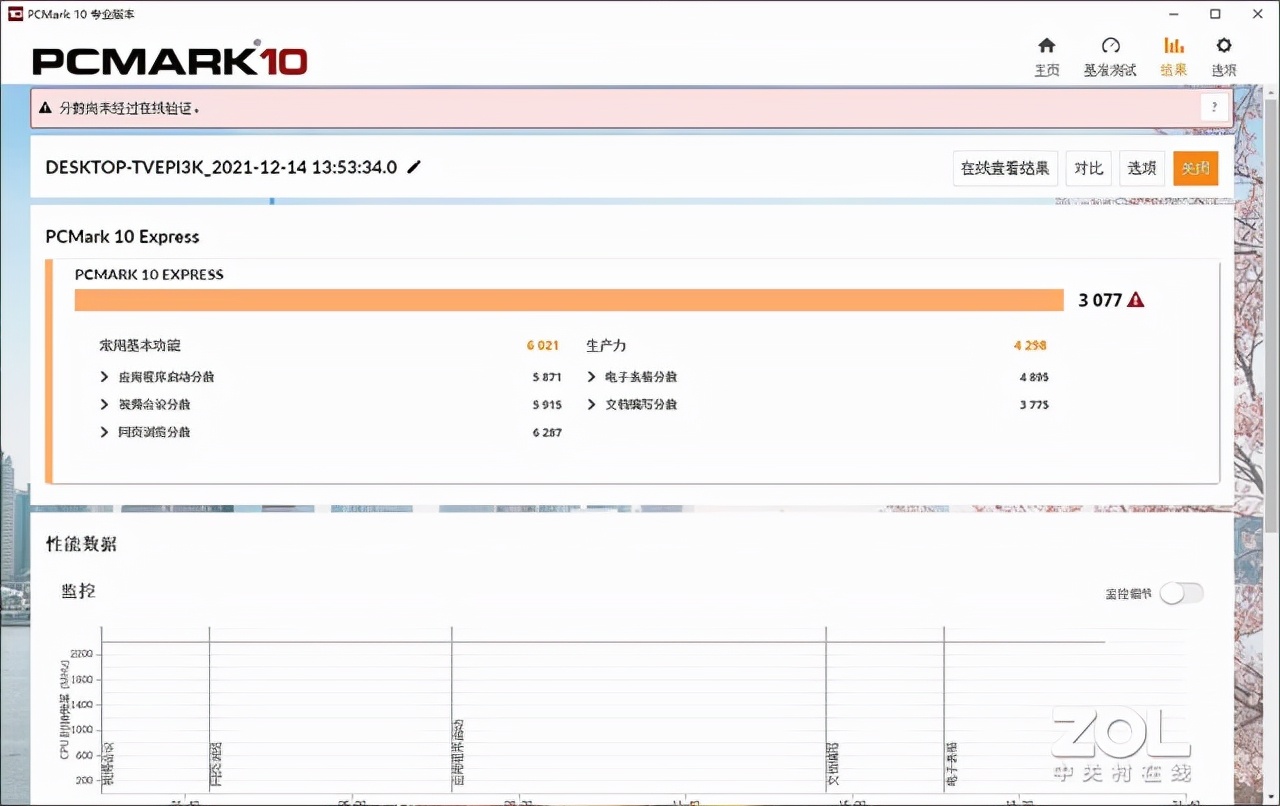The width and height of the screenshot is (1280, 806).
Task: Click the Productivity score 4 298
Action: pos(1030,345)
